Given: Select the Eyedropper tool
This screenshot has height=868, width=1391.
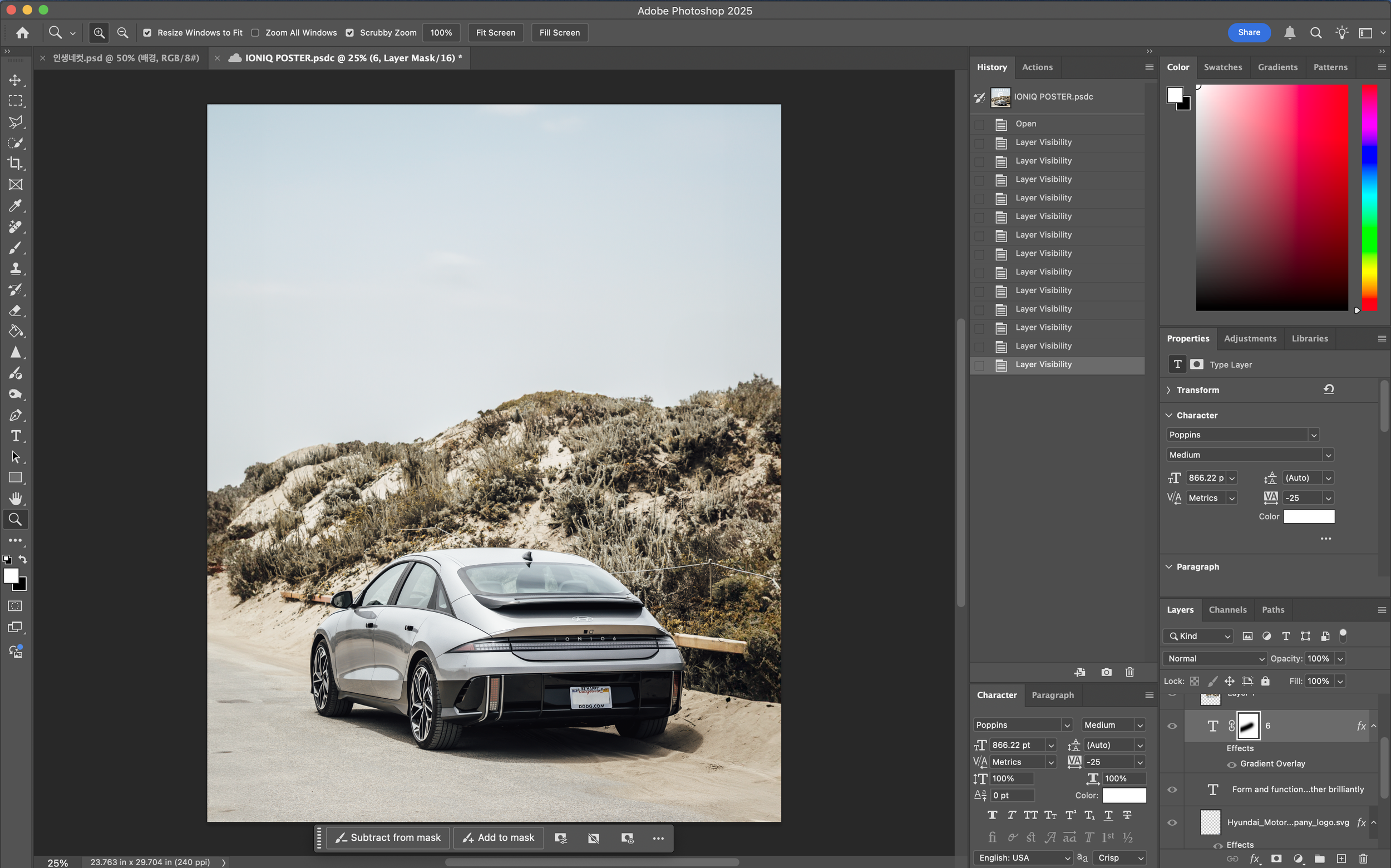Looking at the screenshot, I should point(16,205).
